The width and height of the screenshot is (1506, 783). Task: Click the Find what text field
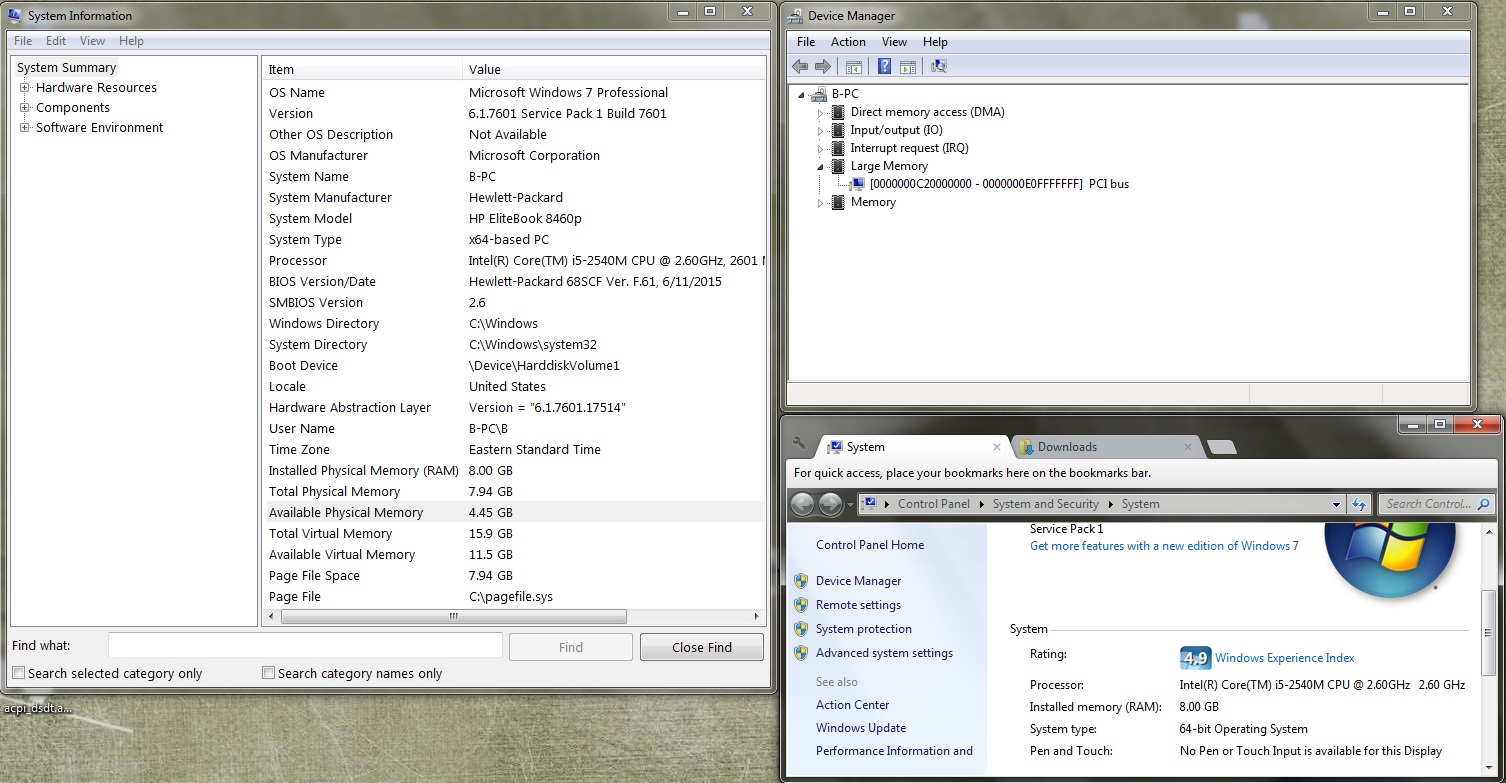coord(305,646)
